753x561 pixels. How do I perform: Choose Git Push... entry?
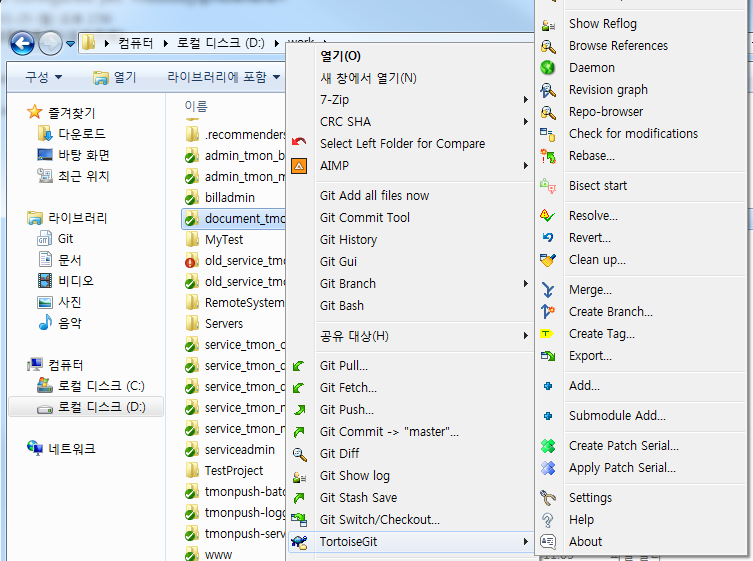tap(347, 410)
